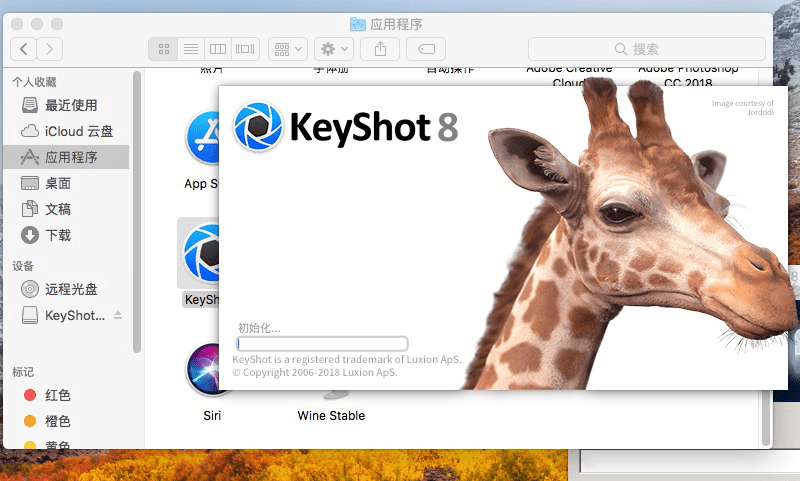Click the Siri label
The height and width of the screenshot is (481, 800).
212,416
